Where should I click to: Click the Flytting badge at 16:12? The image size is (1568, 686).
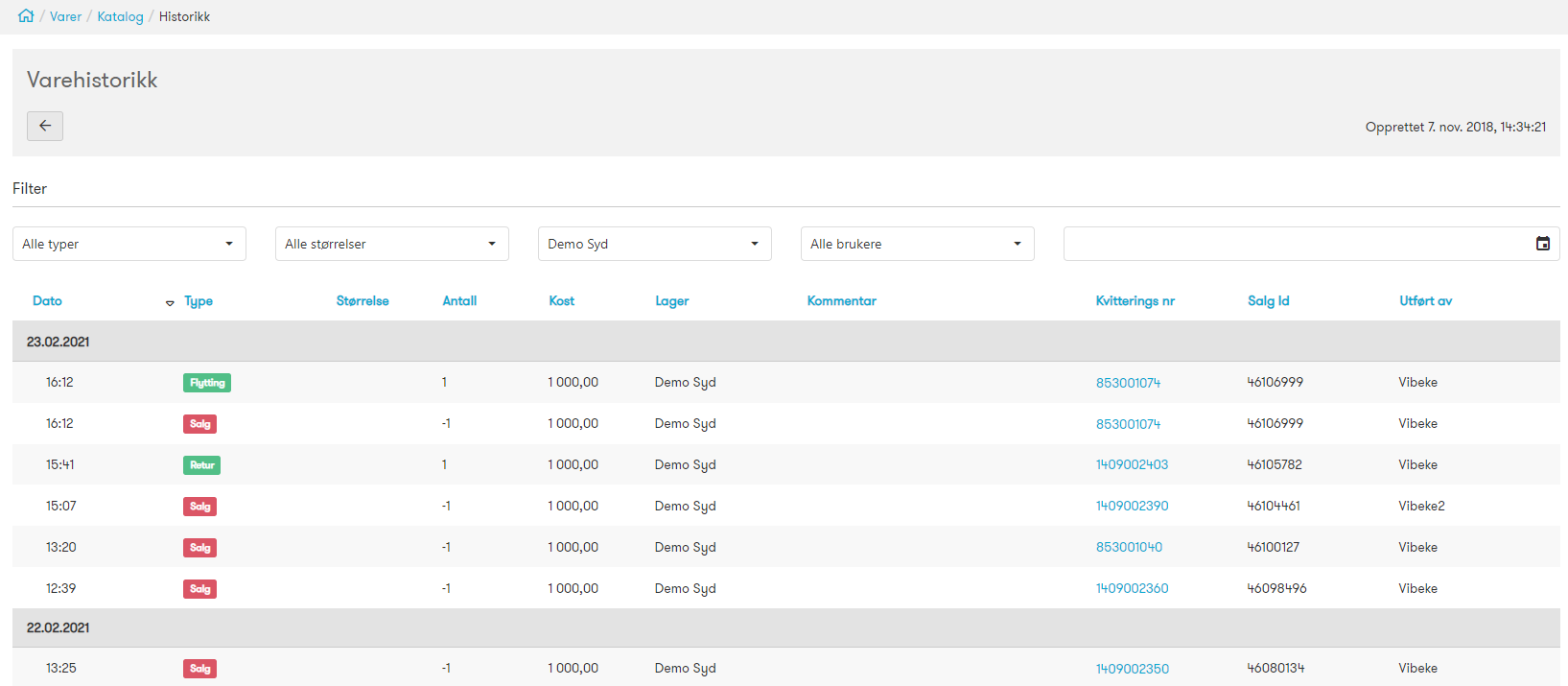pyautogui.click(x=207, y=383)
